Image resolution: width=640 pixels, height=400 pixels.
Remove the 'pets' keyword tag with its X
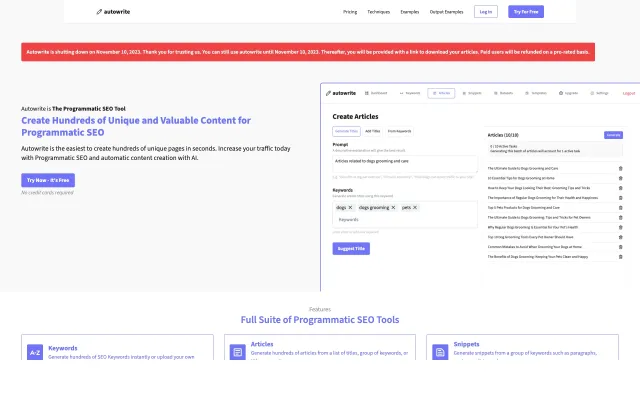[x=416, y=207]
